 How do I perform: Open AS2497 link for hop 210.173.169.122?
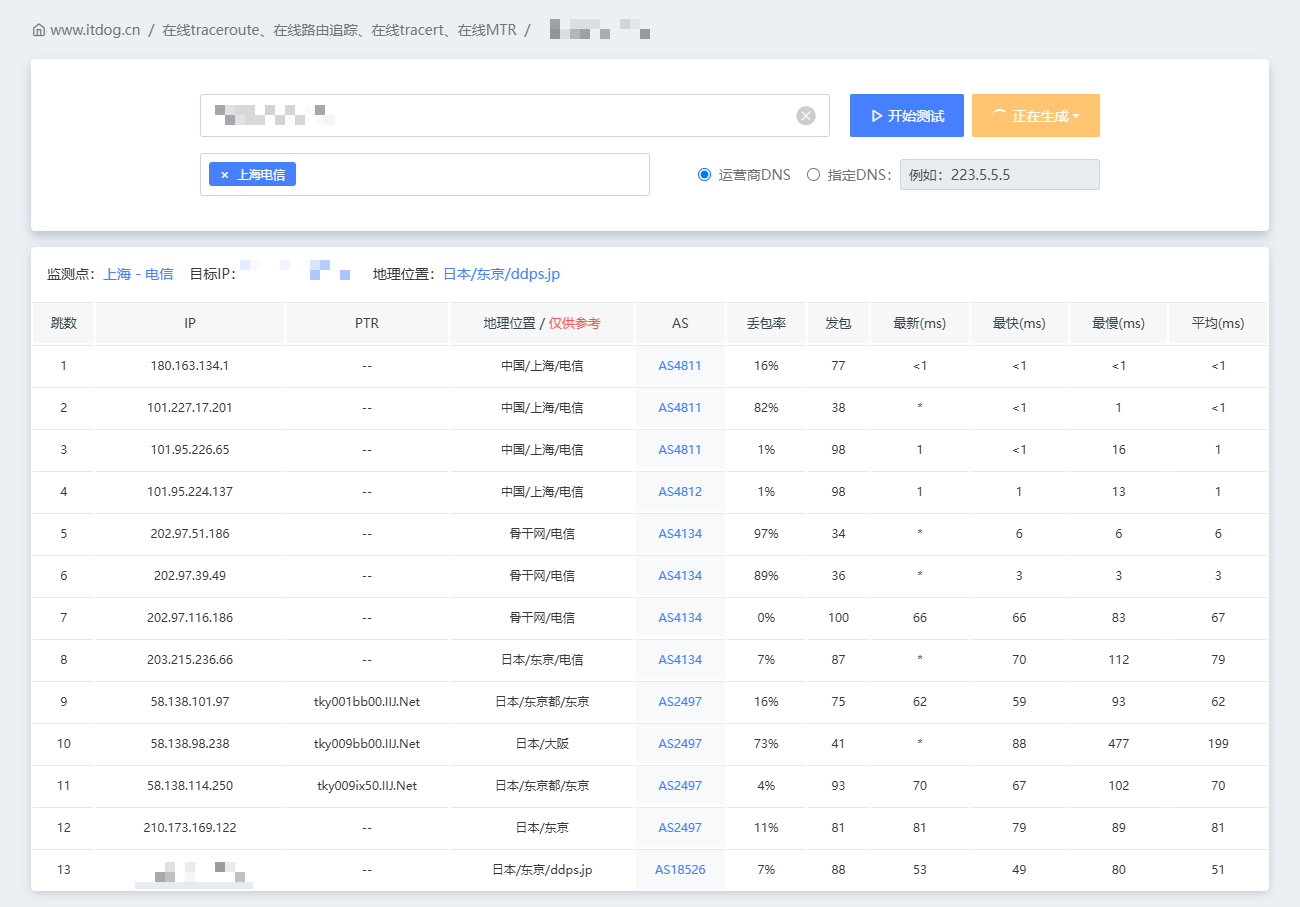[x=680, y=828]
